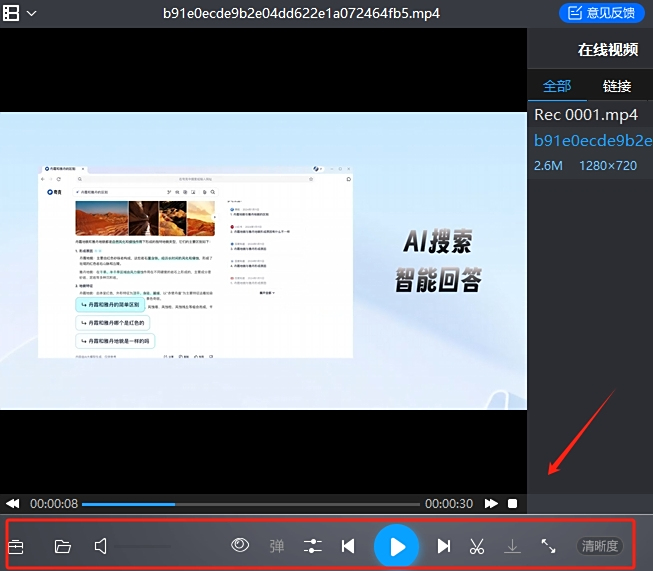Skip to the previous video

pyautogui.click(x=348, y=546)
